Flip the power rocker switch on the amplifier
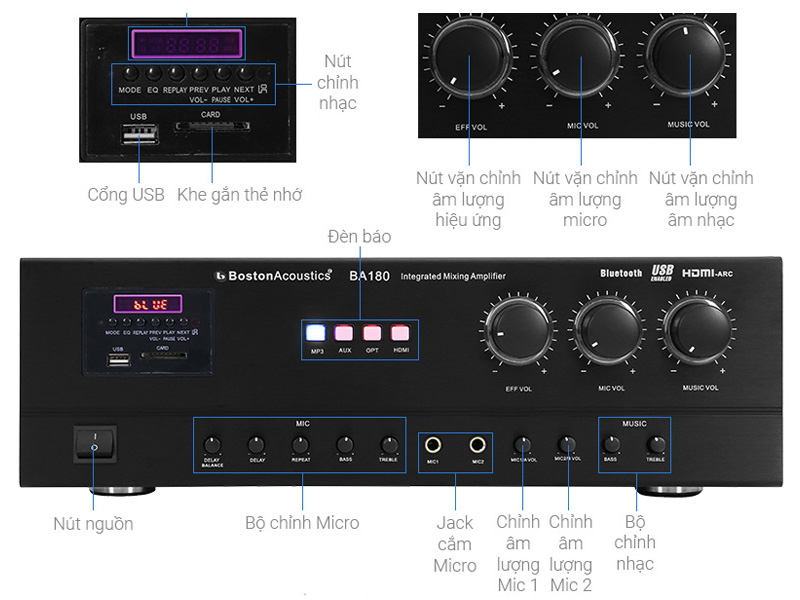Image resolution: width=800 pixels, height=600 pixels. click(94, 443)
